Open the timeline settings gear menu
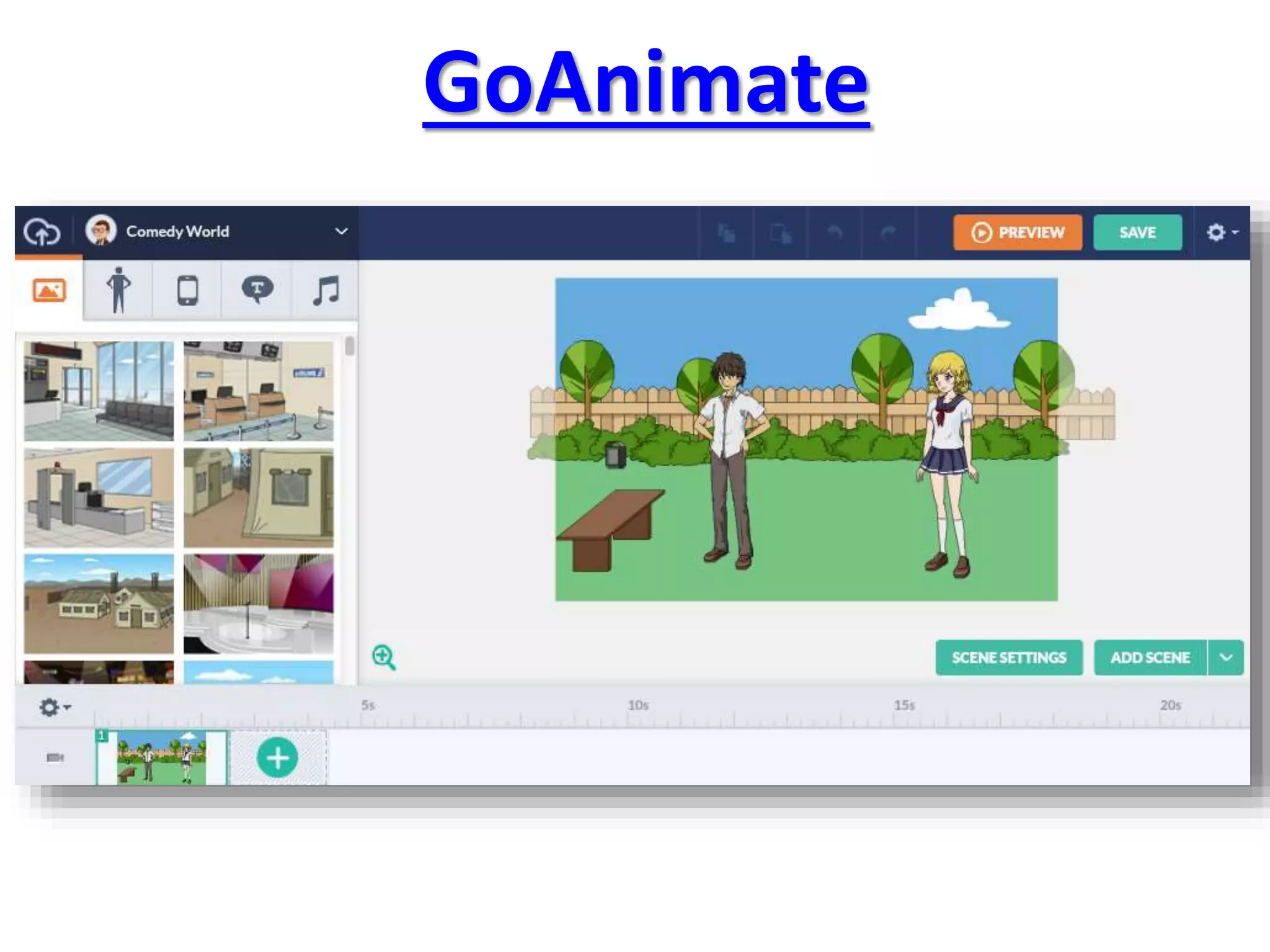 coord(55,707)
